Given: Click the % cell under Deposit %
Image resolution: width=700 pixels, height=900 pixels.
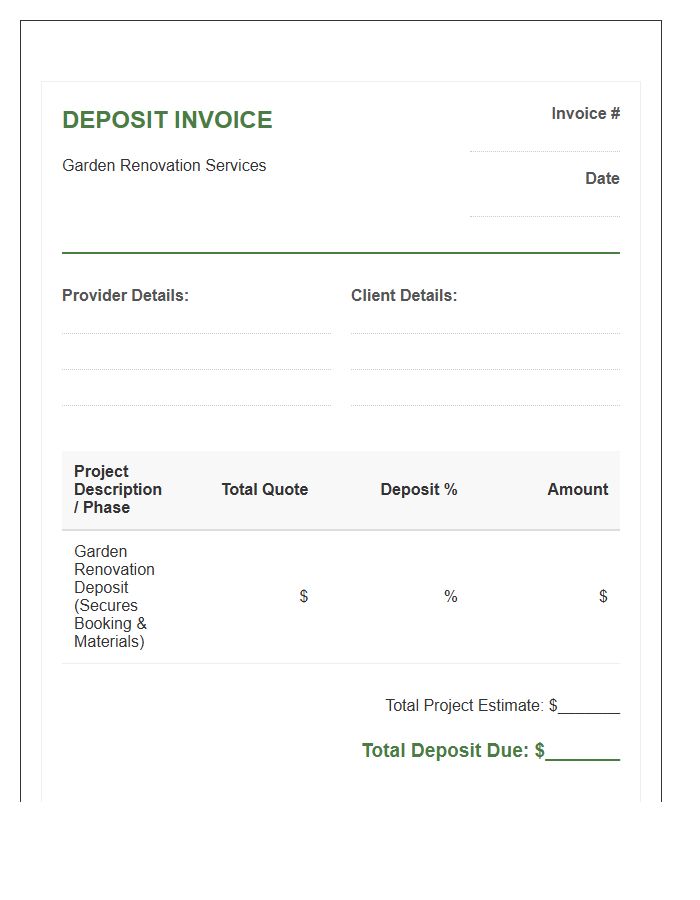Looking at the screenshot, I should tap(451, 596).
